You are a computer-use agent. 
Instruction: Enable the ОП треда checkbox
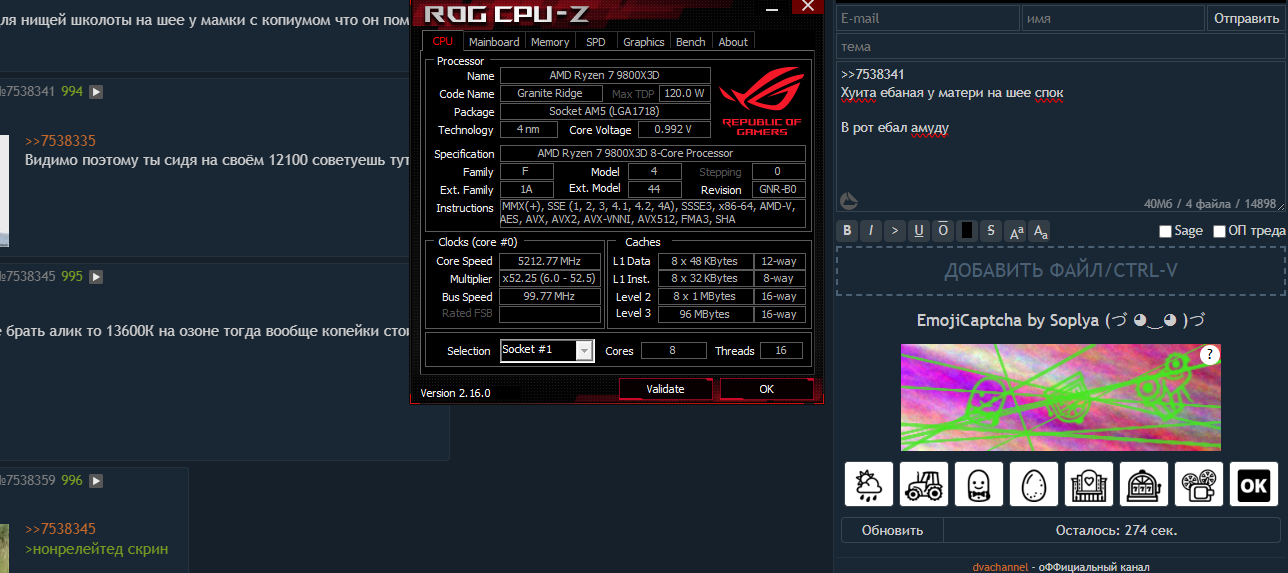coord(1219,232)
